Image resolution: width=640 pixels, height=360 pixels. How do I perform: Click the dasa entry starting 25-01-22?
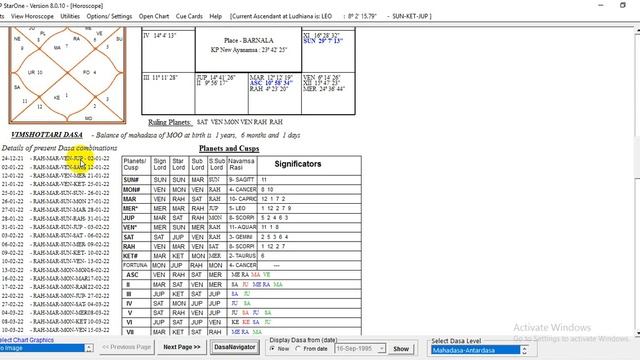(x=56, y=193)
